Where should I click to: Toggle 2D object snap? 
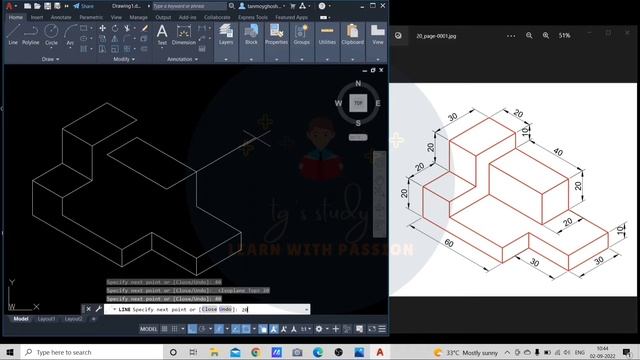tap(246, 329)
